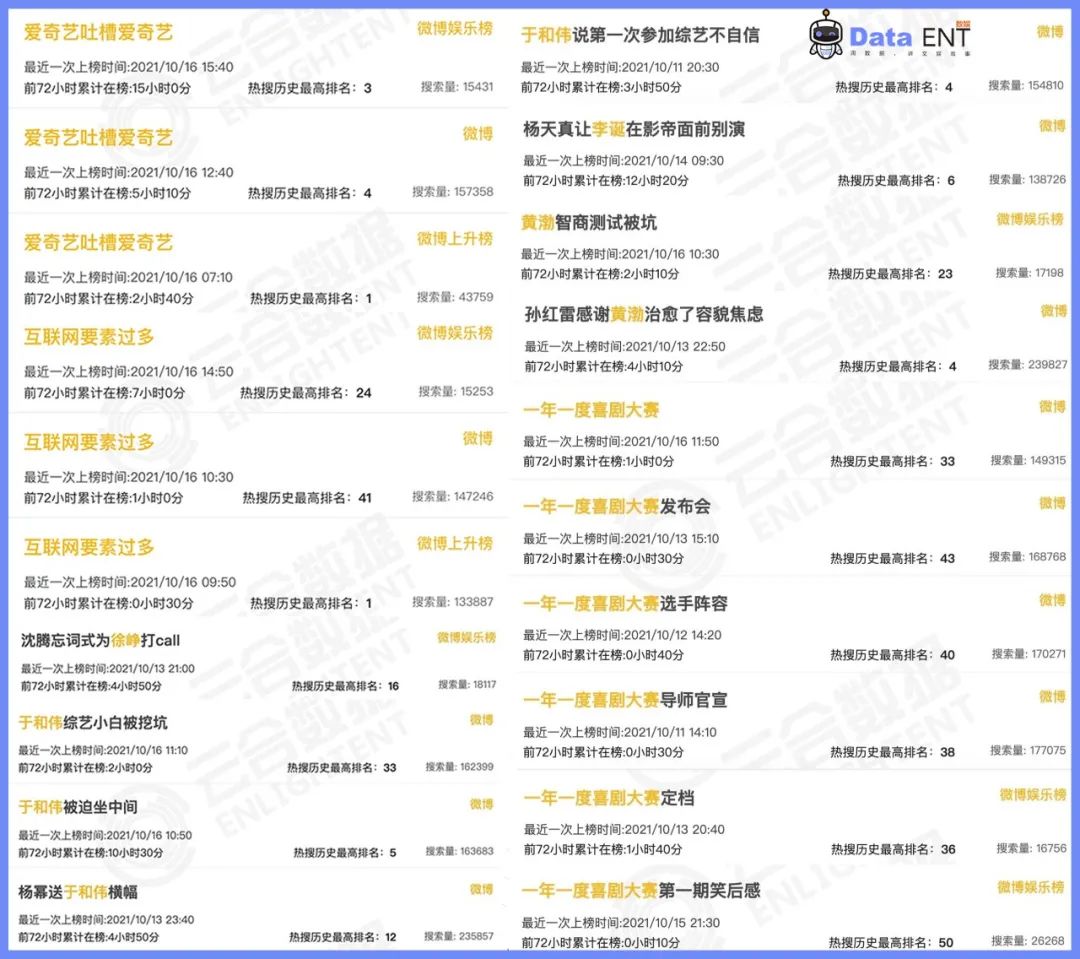The image size is (1080, 959).
Task: Click the search volume 搜索量: 154810
Action: click(x=1026, y=85)
